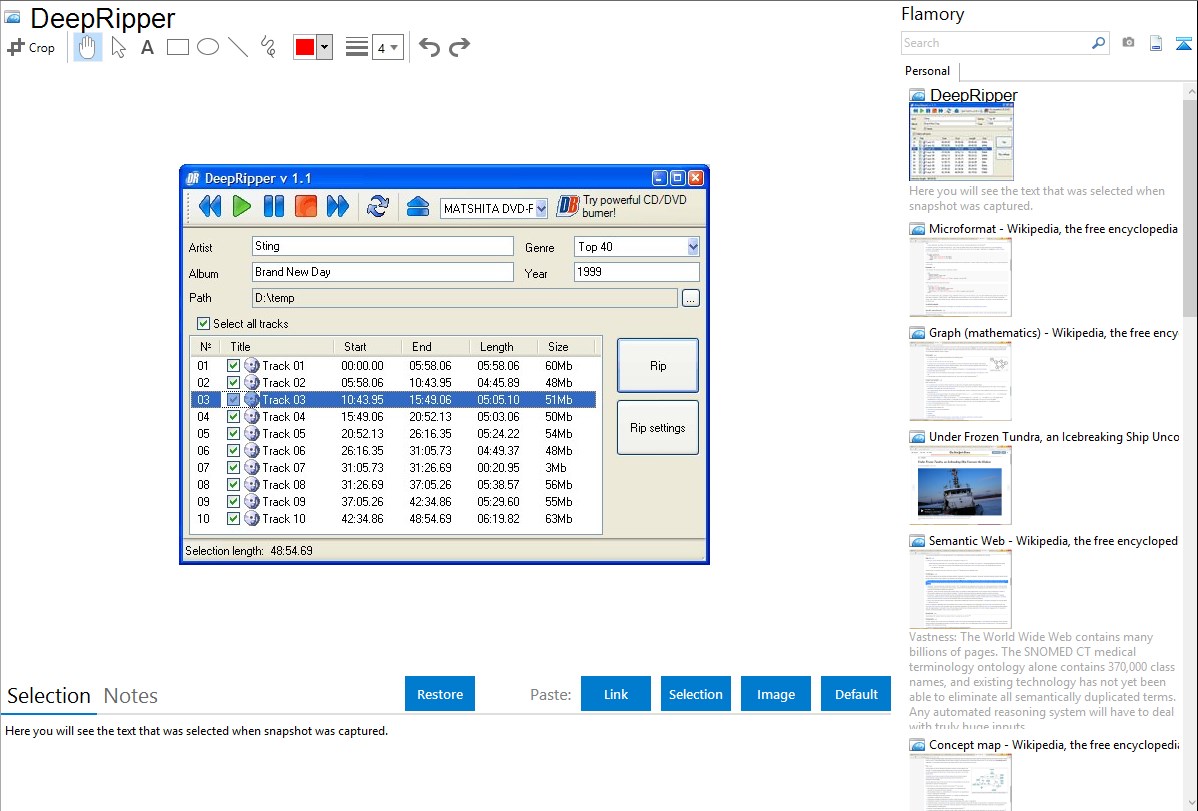Sort tracks by Length column header
This screenshot has height=811, width=1198.
coord(503,346)
